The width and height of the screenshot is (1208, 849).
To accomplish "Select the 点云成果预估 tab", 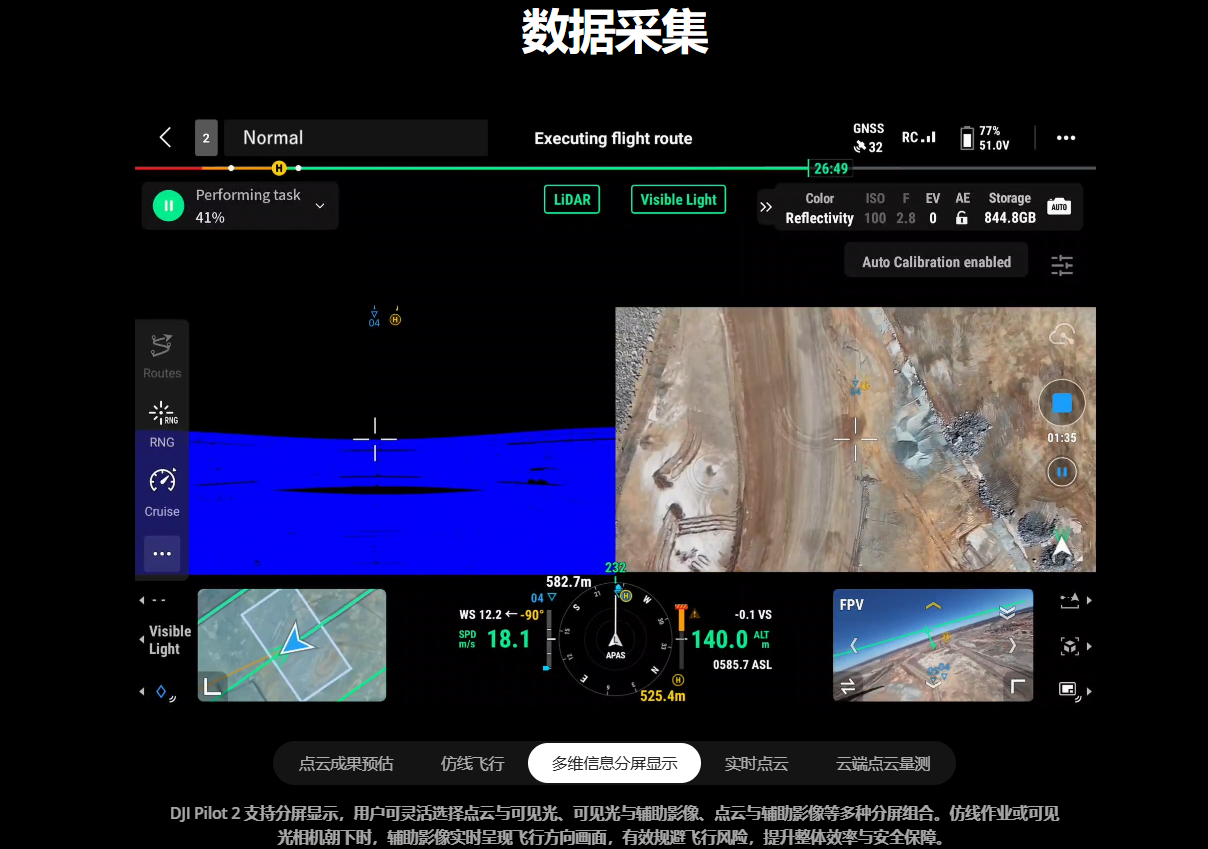I will point(346,764).
